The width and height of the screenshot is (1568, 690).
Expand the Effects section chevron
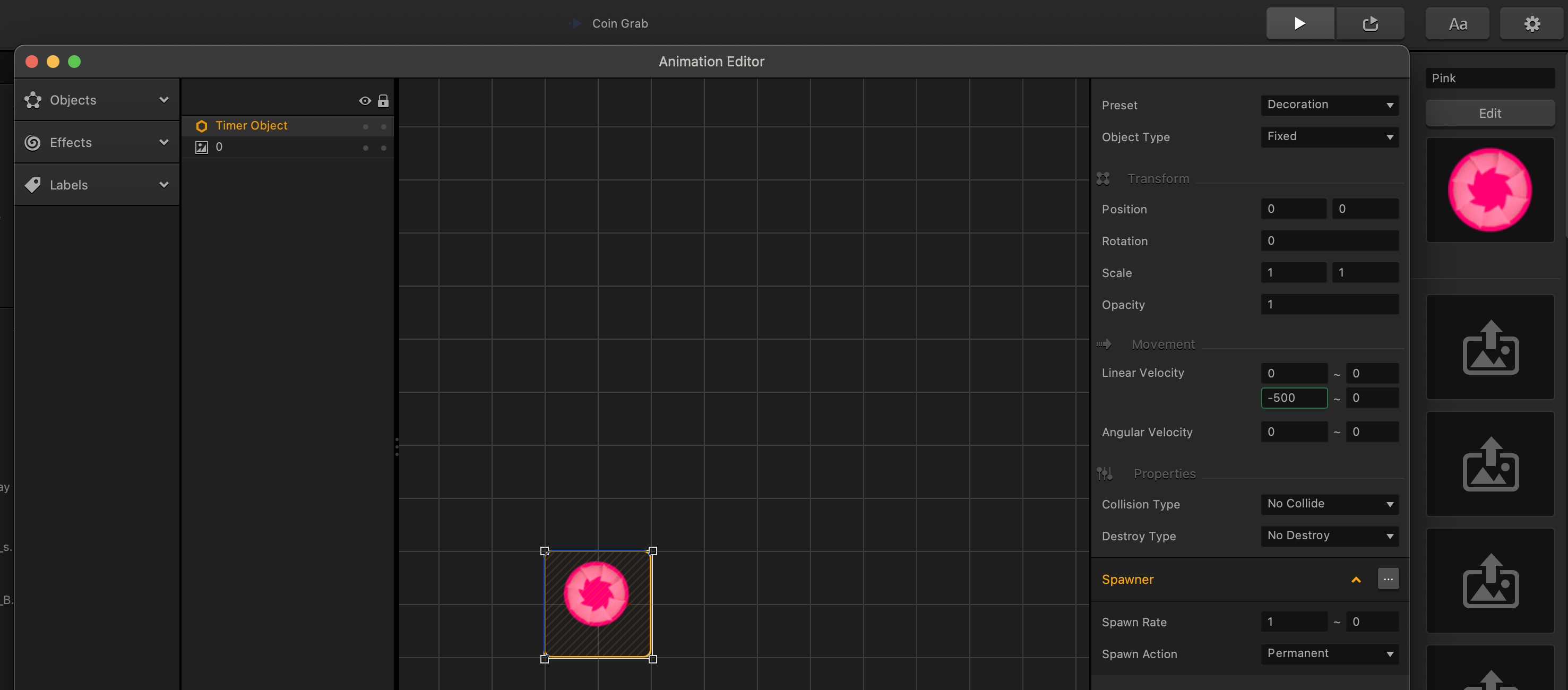pos(163,142)
